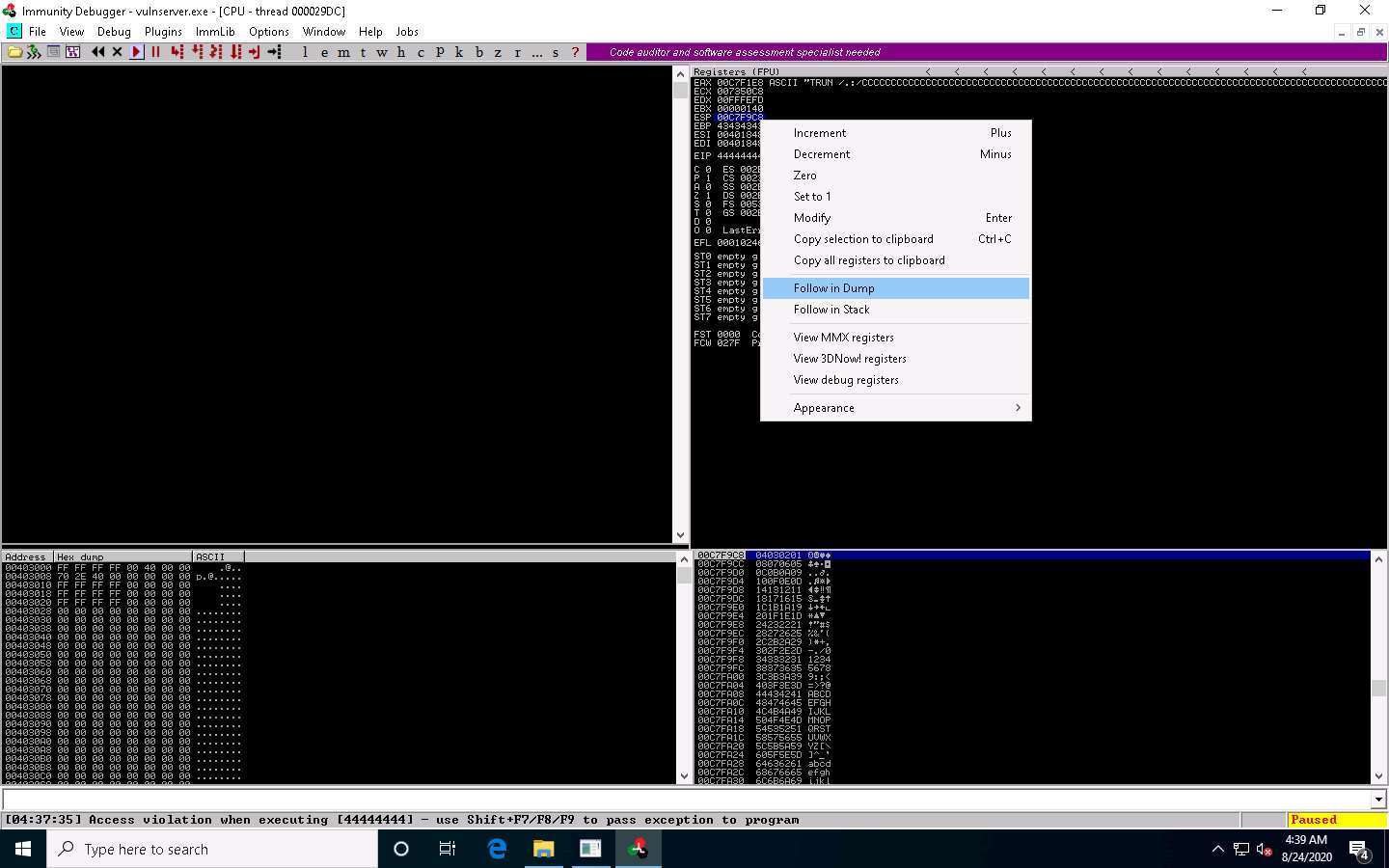The width and height of the screenshot is (1389, 868).
Task: Show handles via 'h' button
Action: (x=401, y=52)
